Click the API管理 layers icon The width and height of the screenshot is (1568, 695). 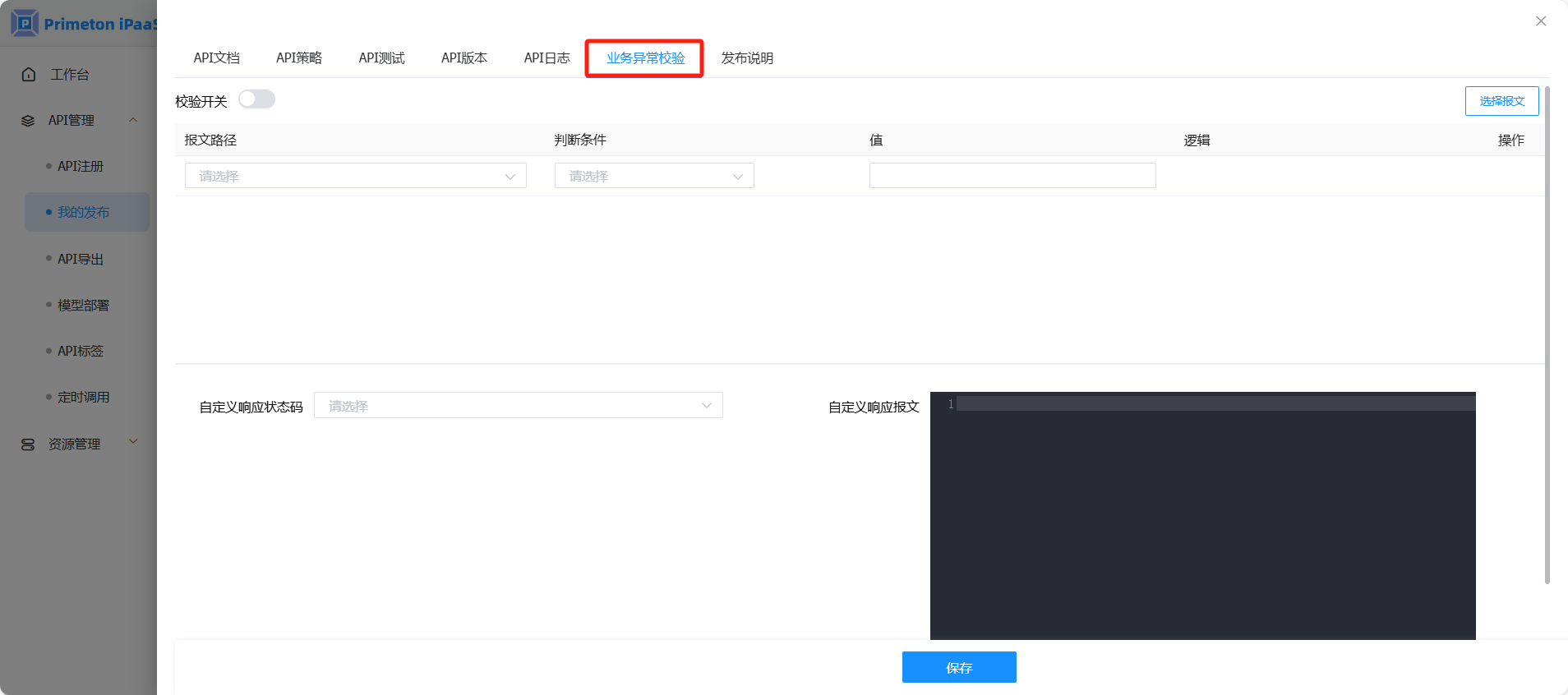[x=28, y=121]
